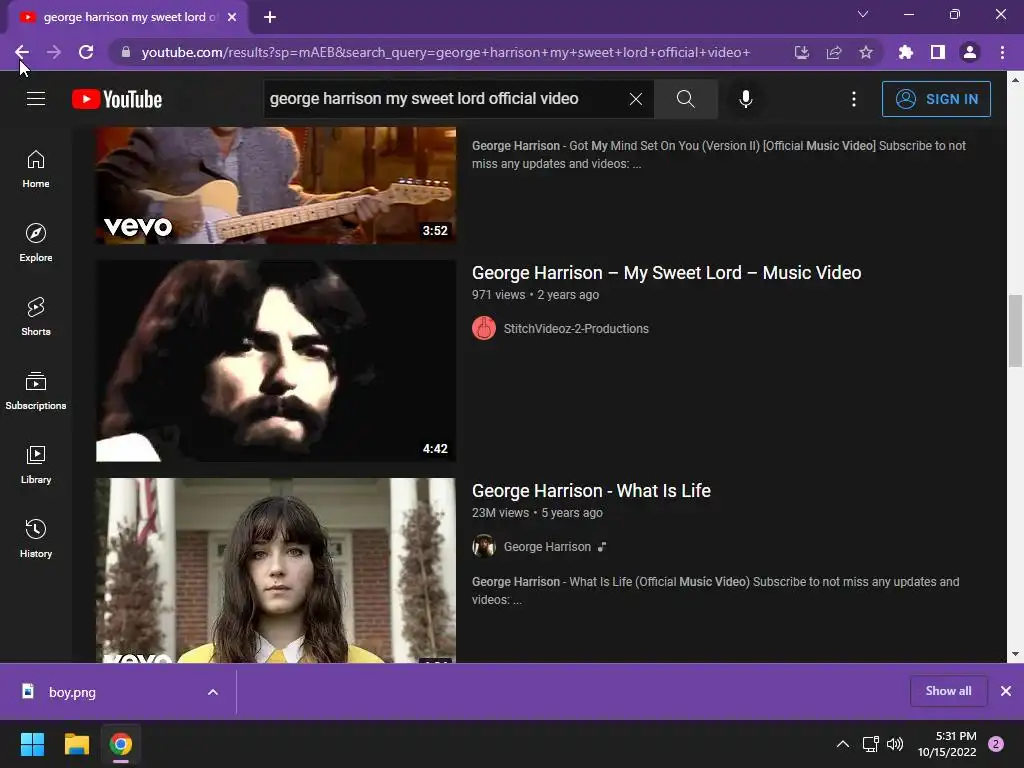Share this page from address bar
The width and height of the screenshot is (1024, 768).
[834, 52]
